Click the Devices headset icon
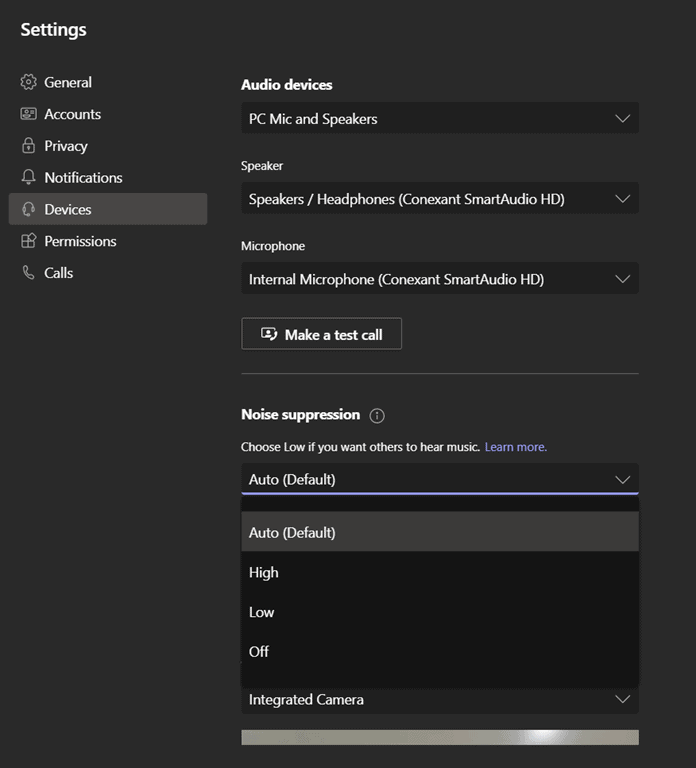696x768 pixels. [28, 209]
